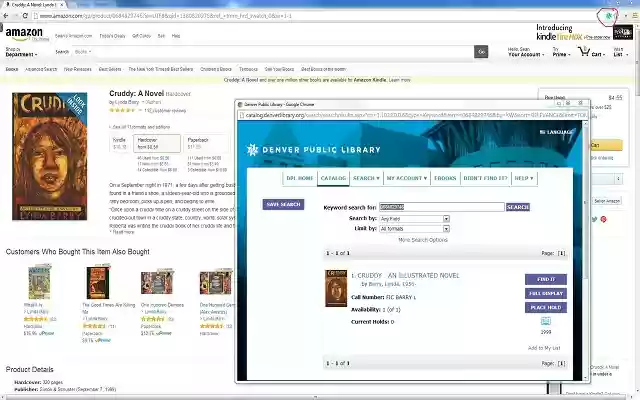Screen dimensions: 640x400
Task: Click the book format icon above 1999
Action: click(546, 321)
